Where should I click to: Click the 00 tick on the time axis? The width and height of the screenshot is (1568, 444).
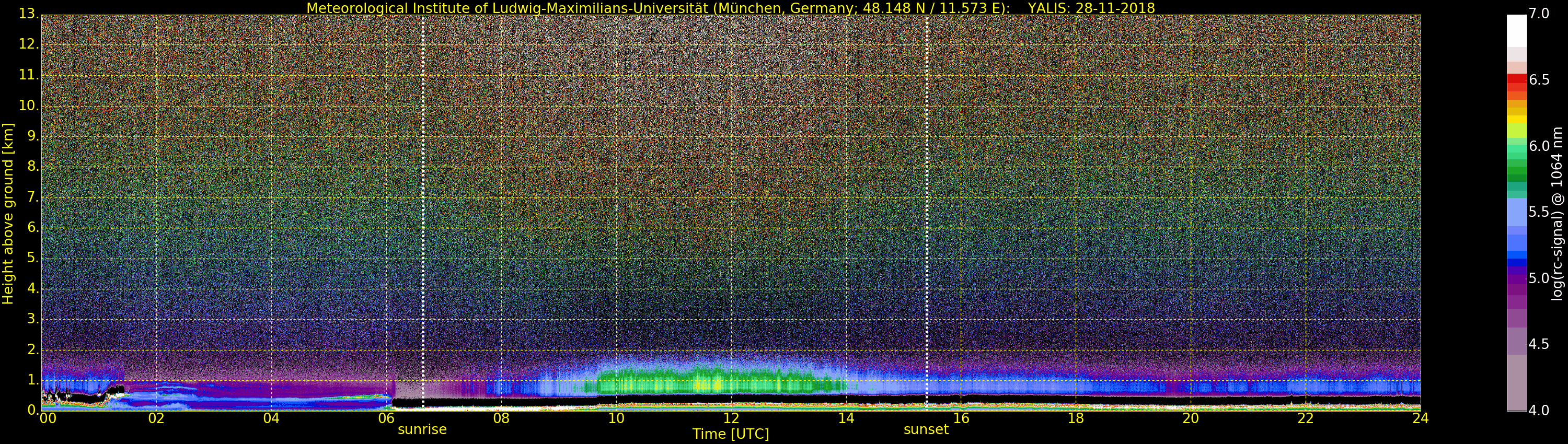(48, 418)
